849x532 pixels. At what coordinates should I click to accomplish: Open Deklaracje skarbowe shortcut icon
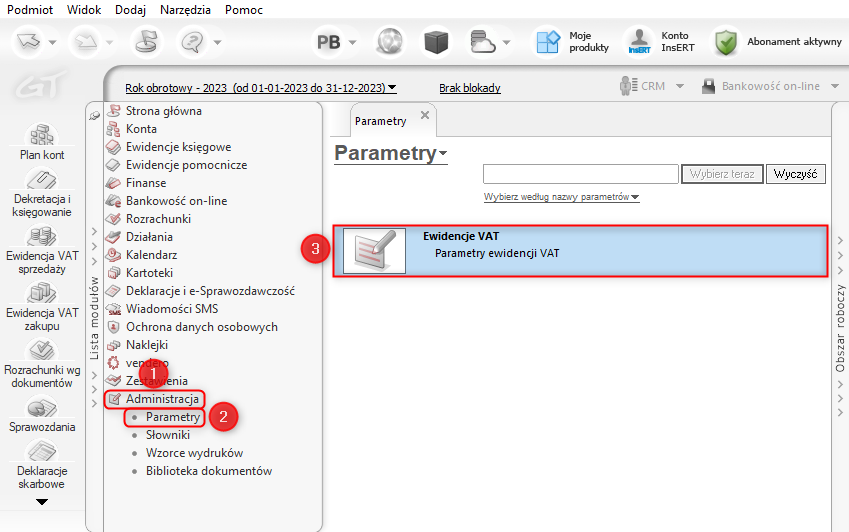tap(42, 451)
